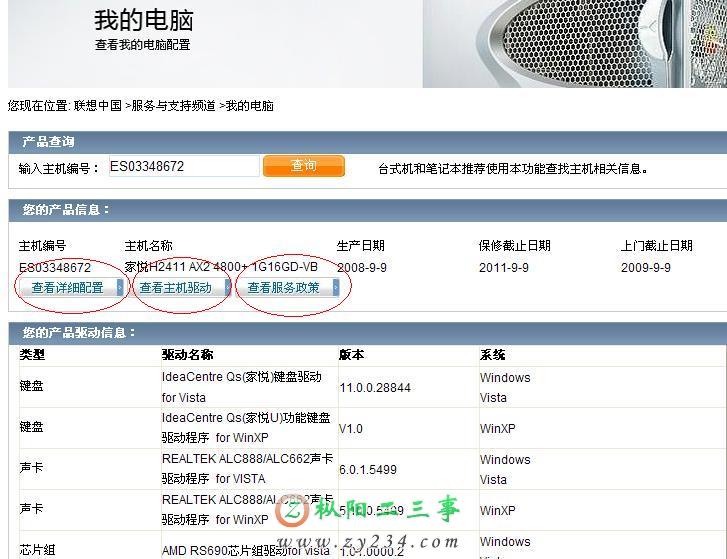The width and height of the screenshot is (727, 559).
Task: Go to 服务与支持频道 breadcrumb link
Action: pyautogui.click(x=173, y=106)
